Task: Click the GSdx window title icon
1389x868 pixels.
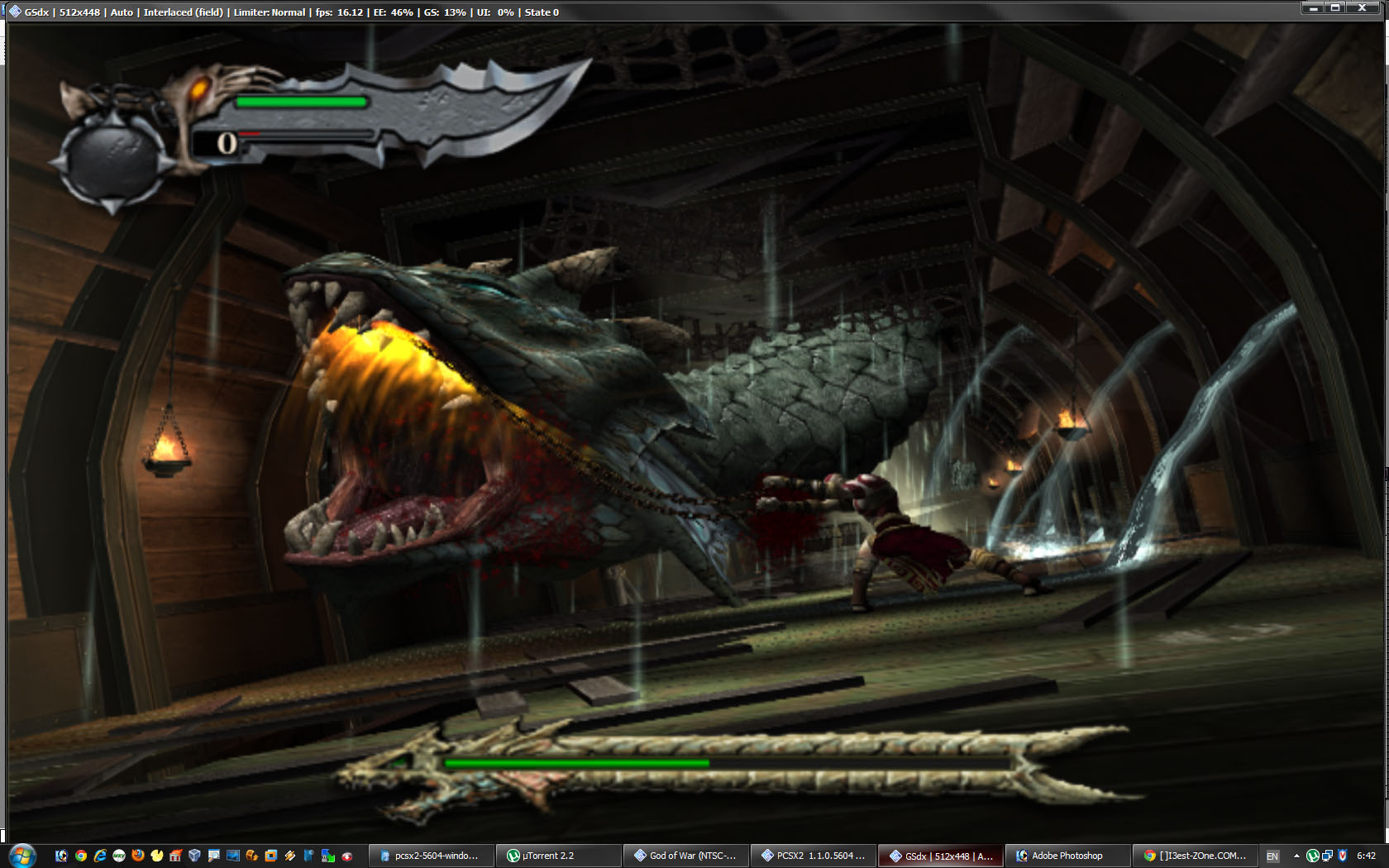Action: (15, 12)
